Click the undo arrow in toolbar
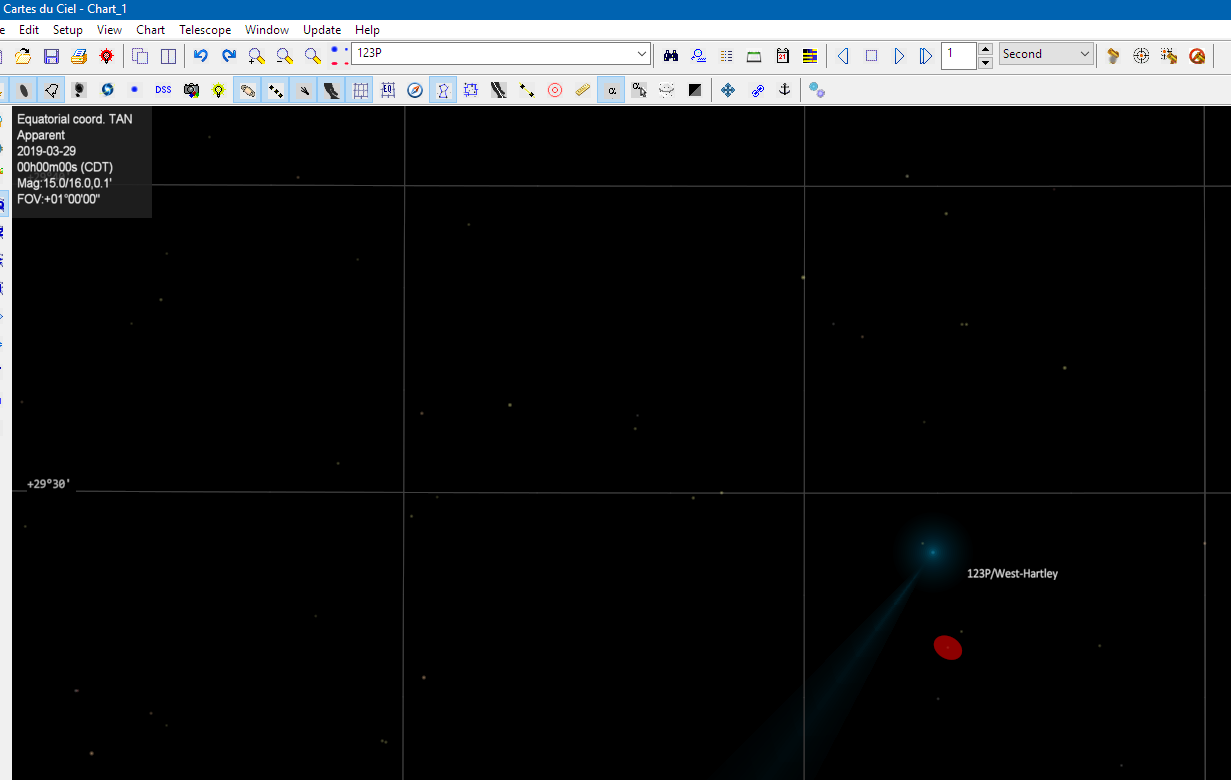The image size is (1231, 780). click(x=201, y=56)
